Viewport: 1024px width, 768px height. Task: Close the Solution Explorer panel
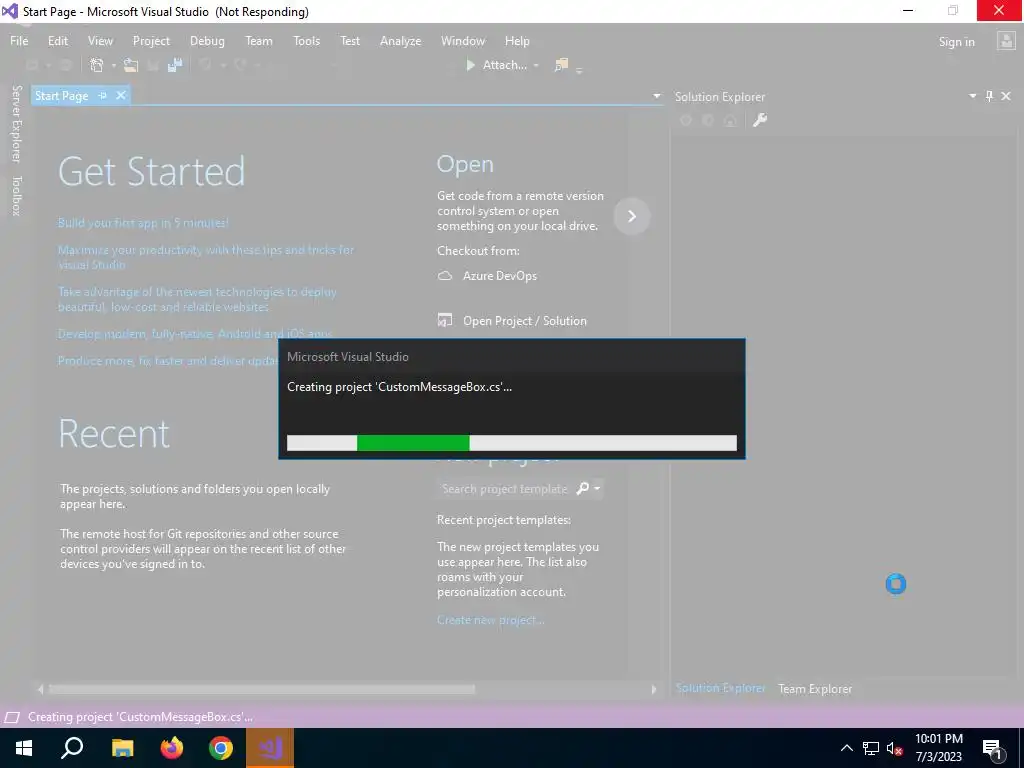coord(1006,96)
